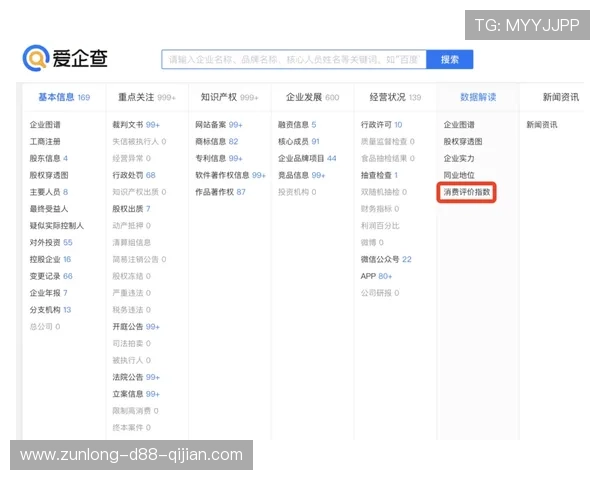Open 企业图谱 under 基本信息
Viewport: 600px width, 480px height.
click(x=45, y=125)
